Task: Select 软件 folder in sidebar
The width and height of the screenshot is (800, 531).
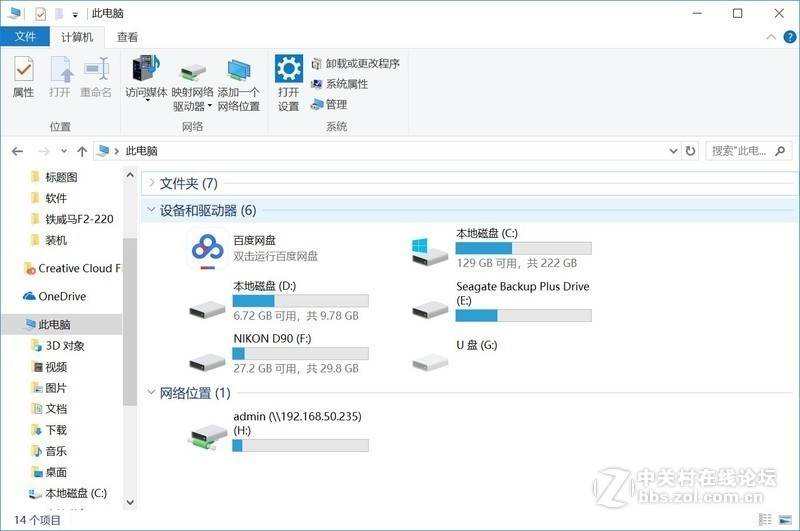Action: (49, 198)
